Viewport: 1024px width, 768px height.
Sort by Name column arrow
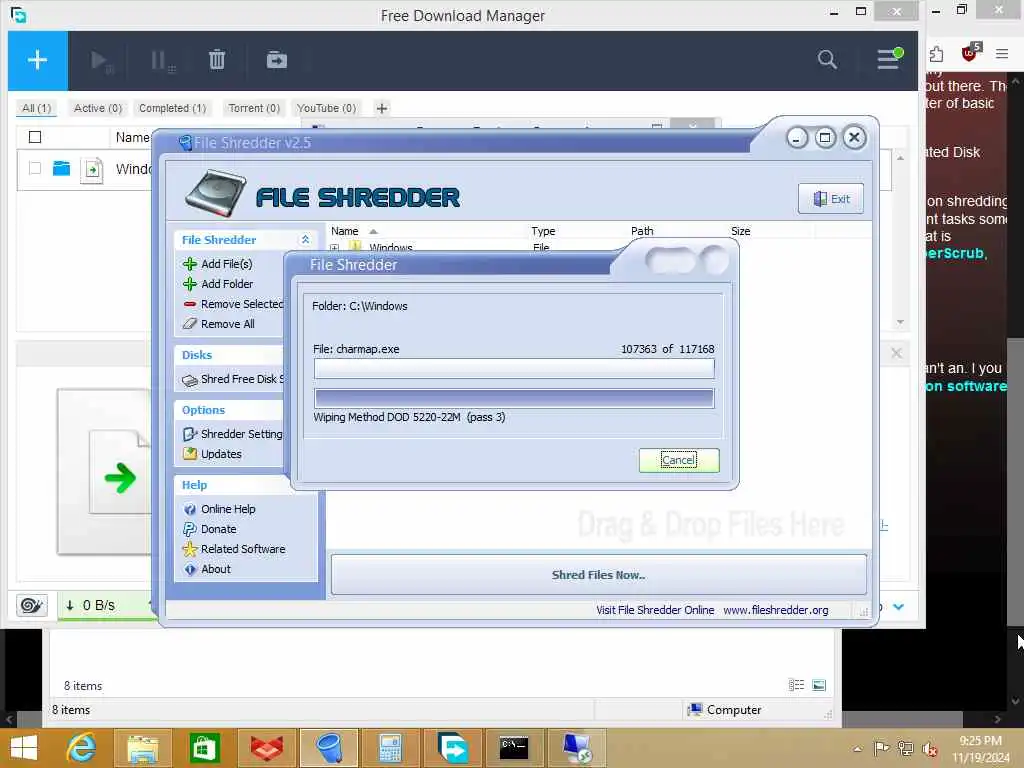[373, 231]
